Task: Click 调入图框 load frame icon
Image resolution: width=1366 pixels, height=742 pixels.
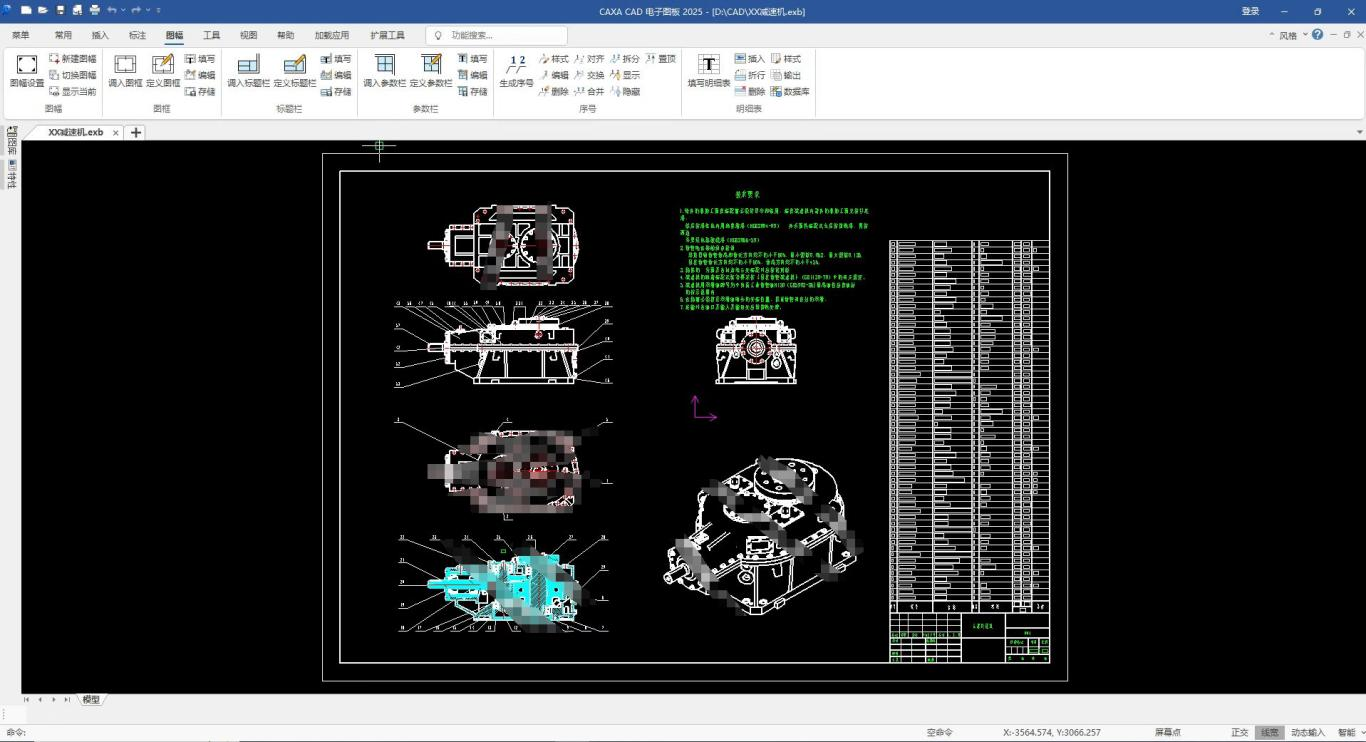Action: [125, 71]
